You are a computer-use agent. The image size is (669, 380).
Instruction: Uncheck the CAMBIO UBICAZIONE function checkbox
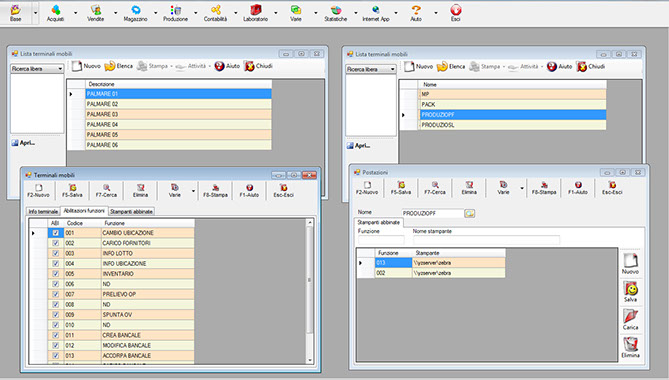pos(55,233)
